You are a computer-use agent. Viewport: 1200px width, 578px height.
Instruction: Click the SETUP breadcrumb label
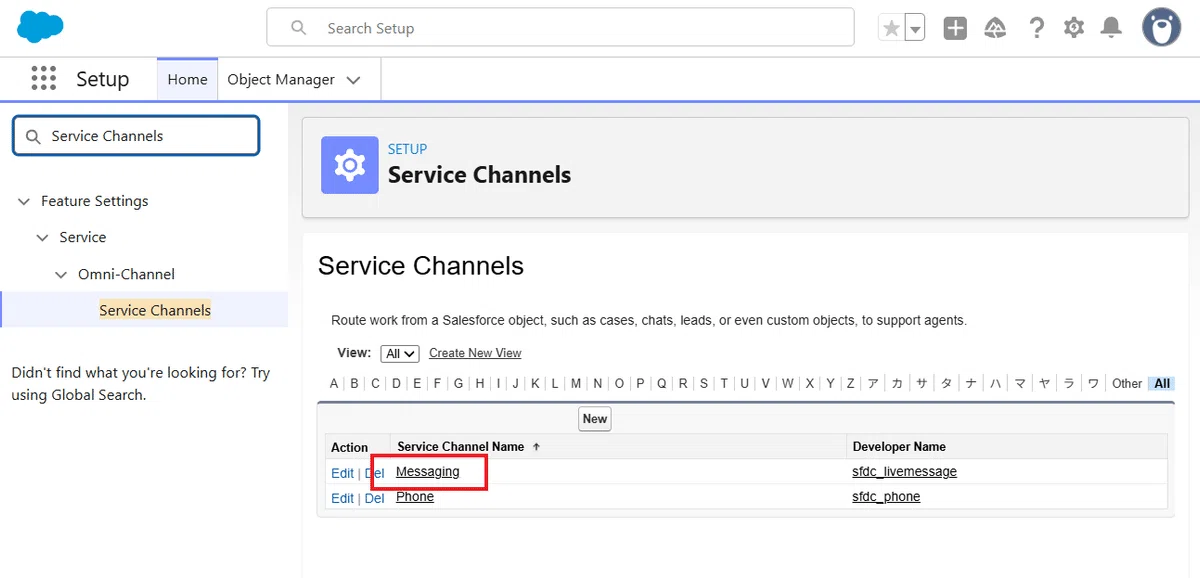pyautogui.click(x=407, y=149)
